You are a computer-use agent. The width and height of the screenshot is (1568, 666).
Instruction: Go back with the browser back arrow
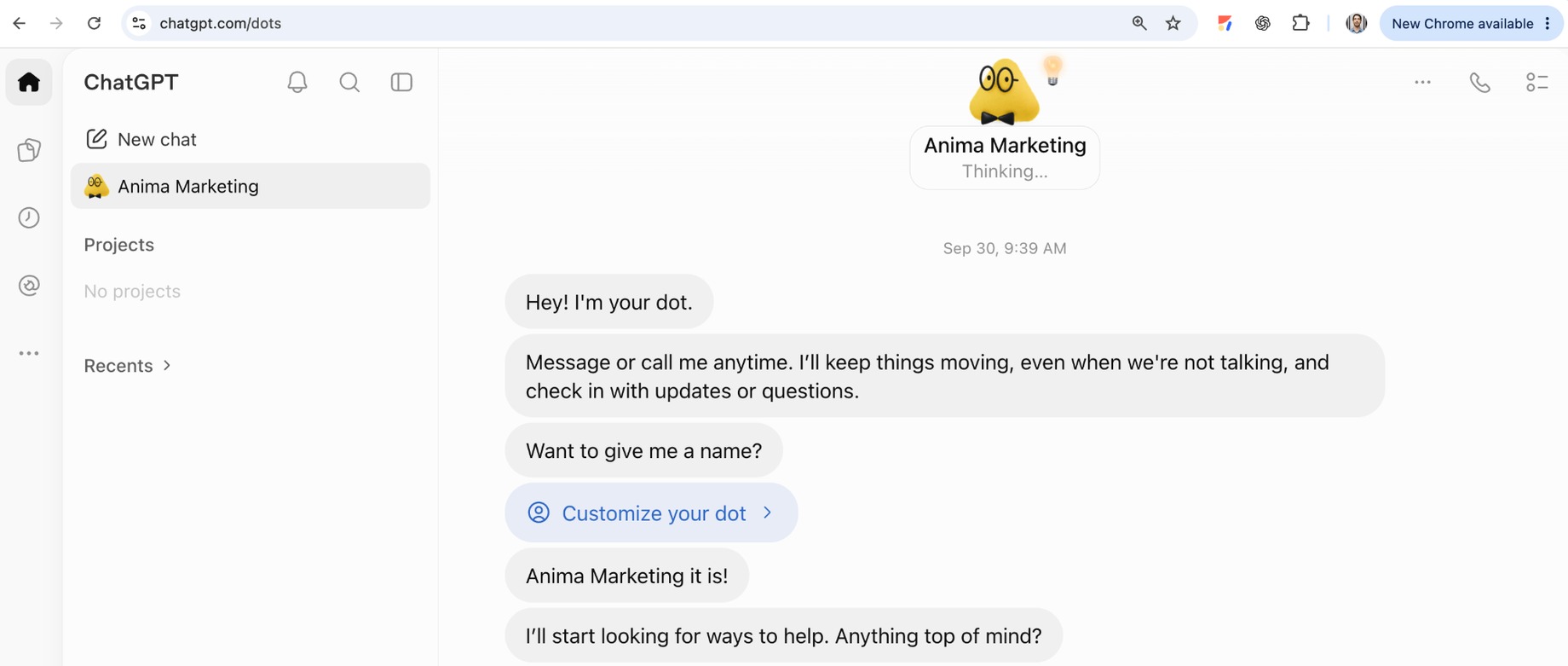(x=19, y=23)
